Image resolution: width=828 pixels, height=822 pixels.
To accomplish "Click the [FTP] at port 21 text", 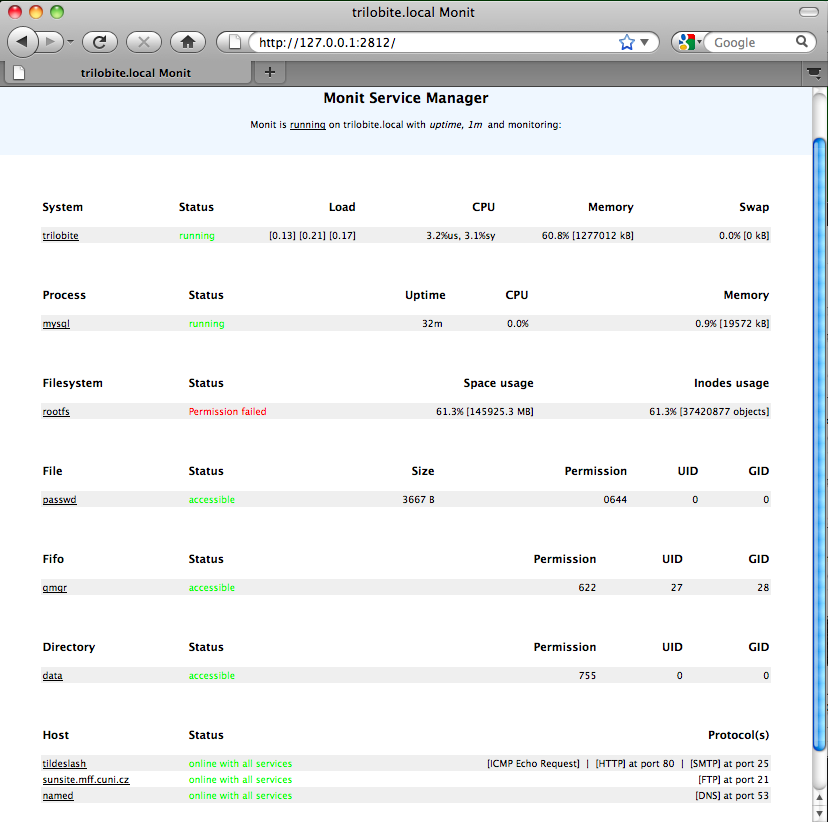I will (x=733, y=779).
